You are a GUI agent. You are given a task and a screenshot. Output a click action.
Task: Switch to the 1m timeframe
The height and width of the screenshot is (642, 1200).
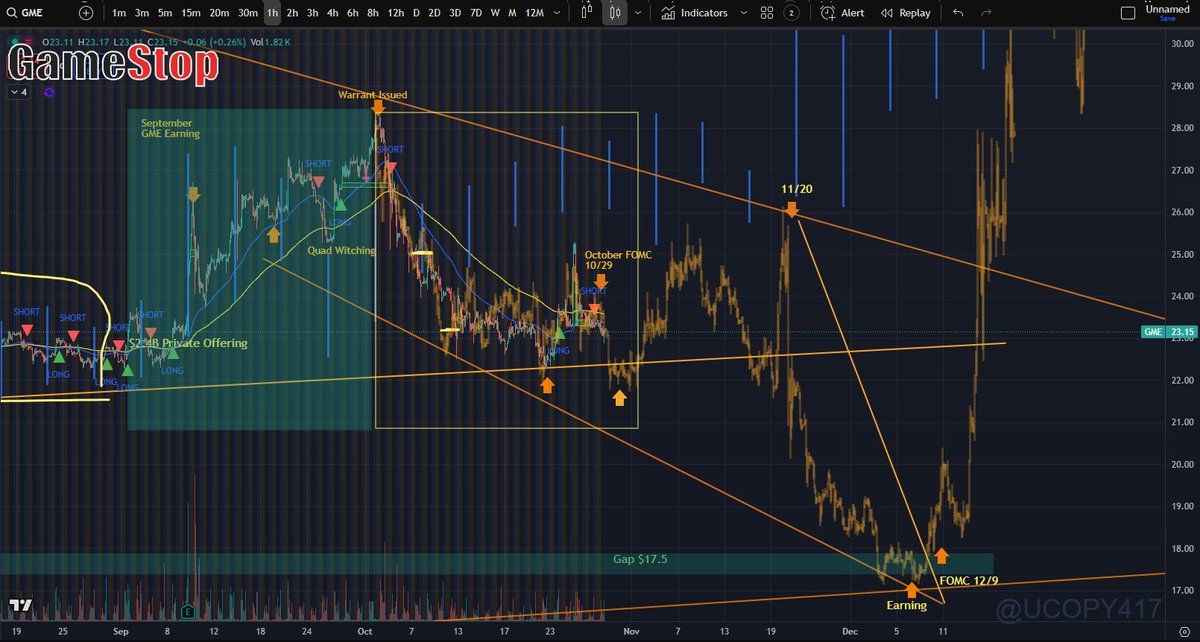119,13
